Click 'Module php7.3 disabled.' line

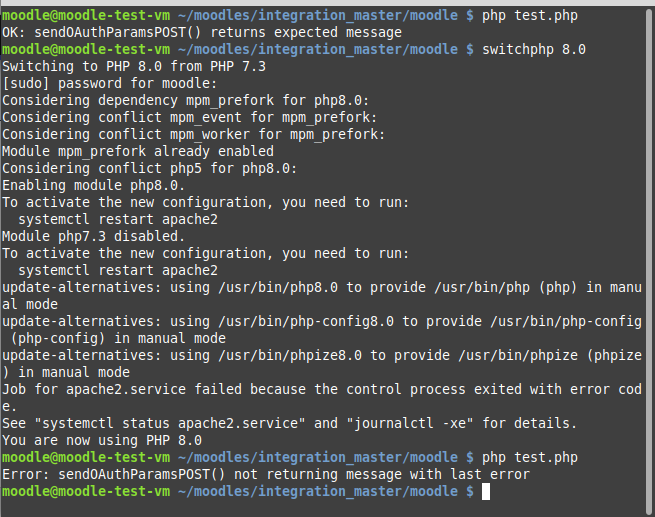[94, 236]
